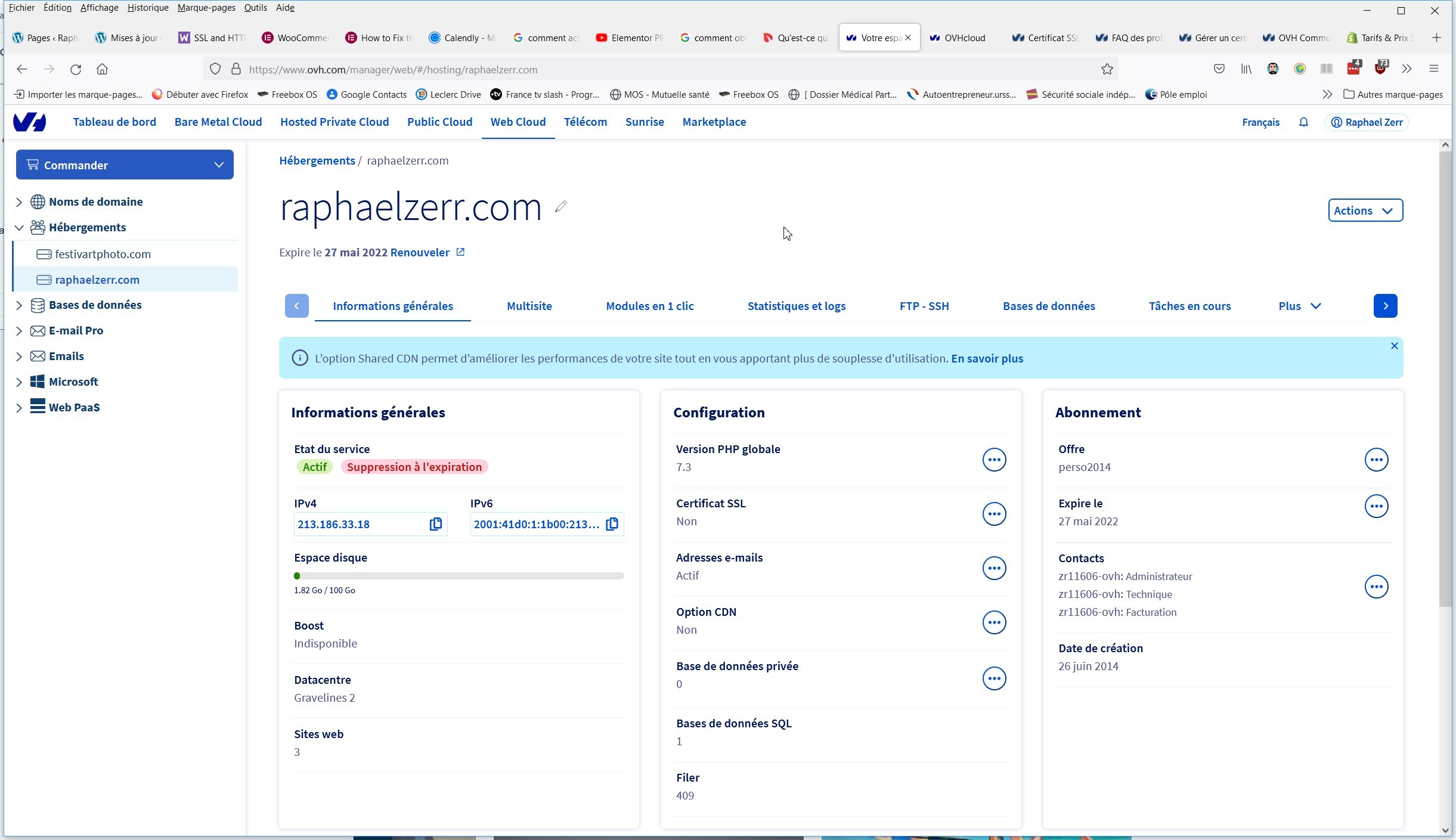Select festivartphoto.com in the sidebar

coord(103,254)
